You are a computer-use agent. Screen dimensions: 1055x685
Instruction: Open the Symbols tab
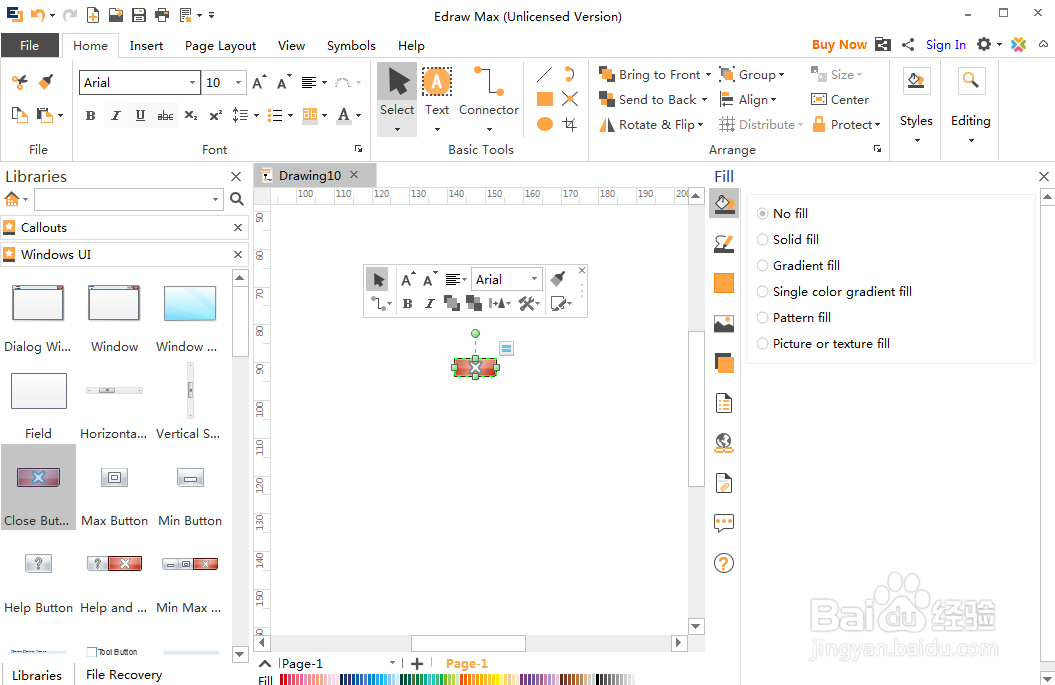[x=351, y=46]
